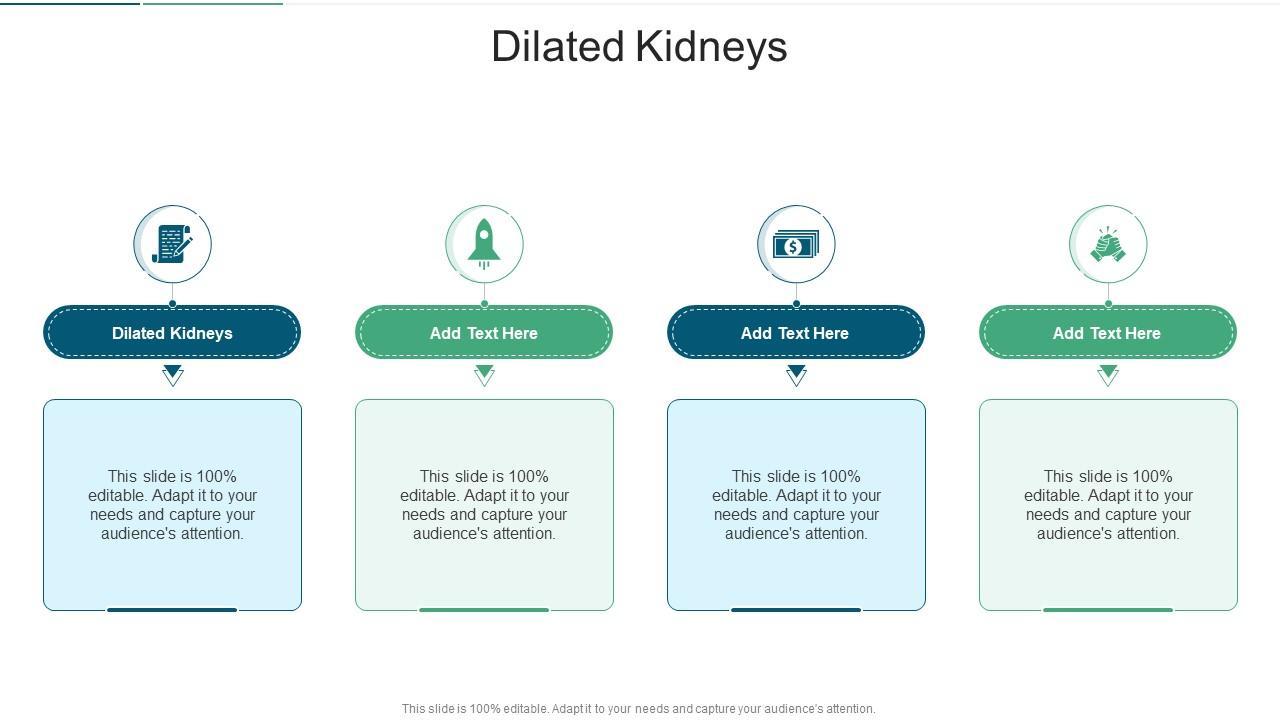Select the first light blue text box
1280x720 pixels.
point(172,504)
